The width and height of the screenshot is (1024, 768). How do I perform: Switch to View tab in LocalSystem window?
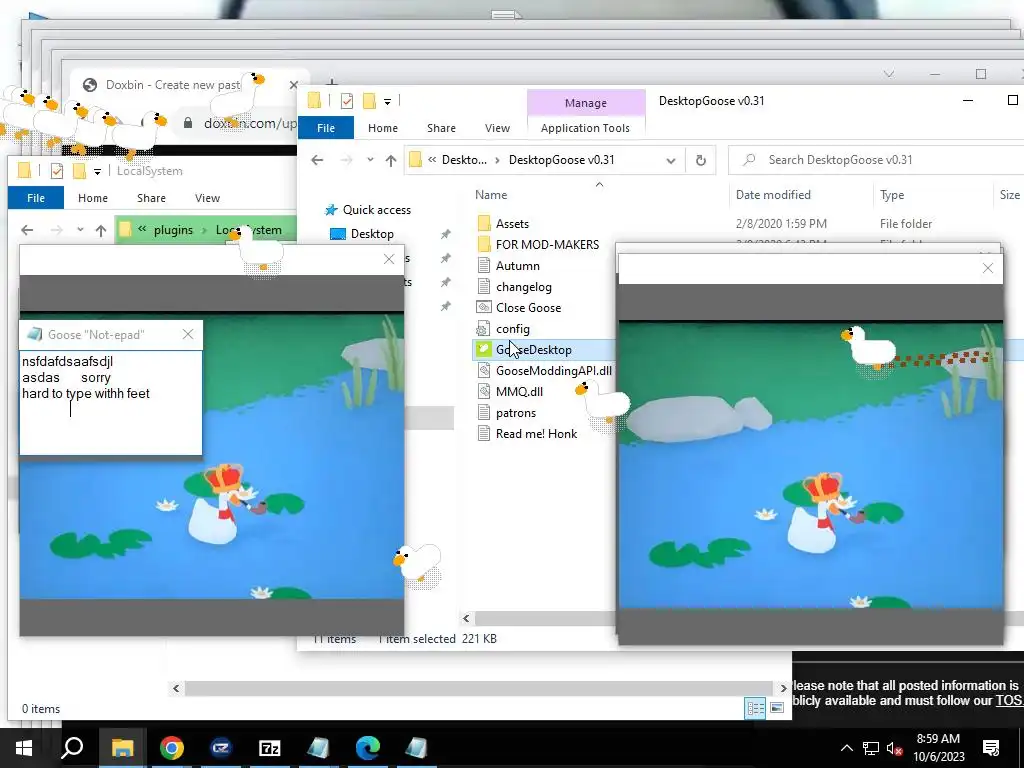[207, 198]
